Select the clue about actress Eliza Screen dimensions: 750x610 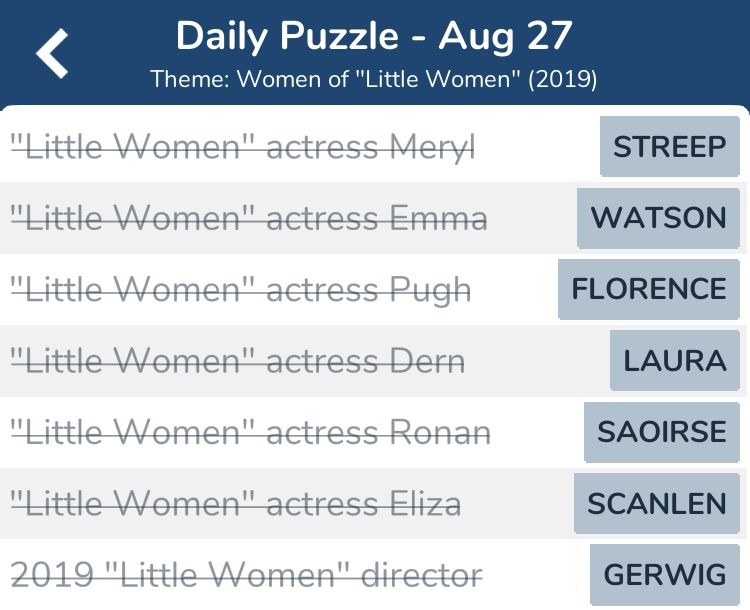pyautogui.click(x=236, y=503)
